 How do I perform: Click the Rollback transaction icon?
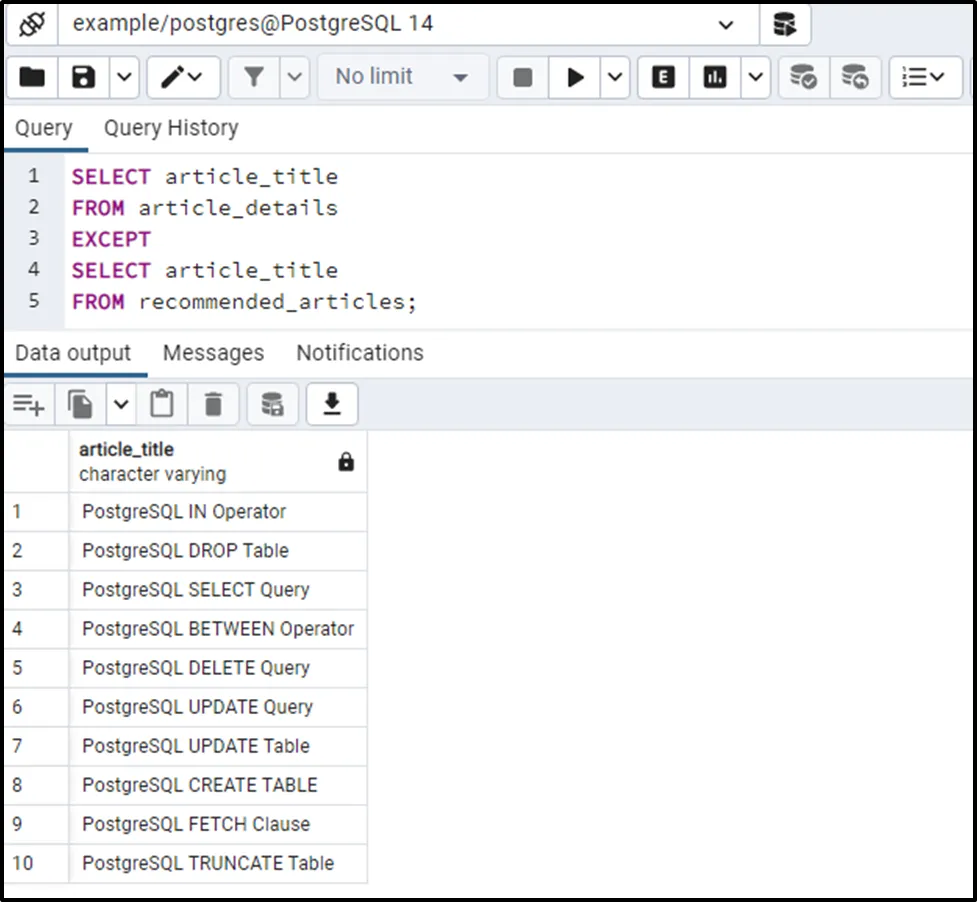tap(854, 77)
